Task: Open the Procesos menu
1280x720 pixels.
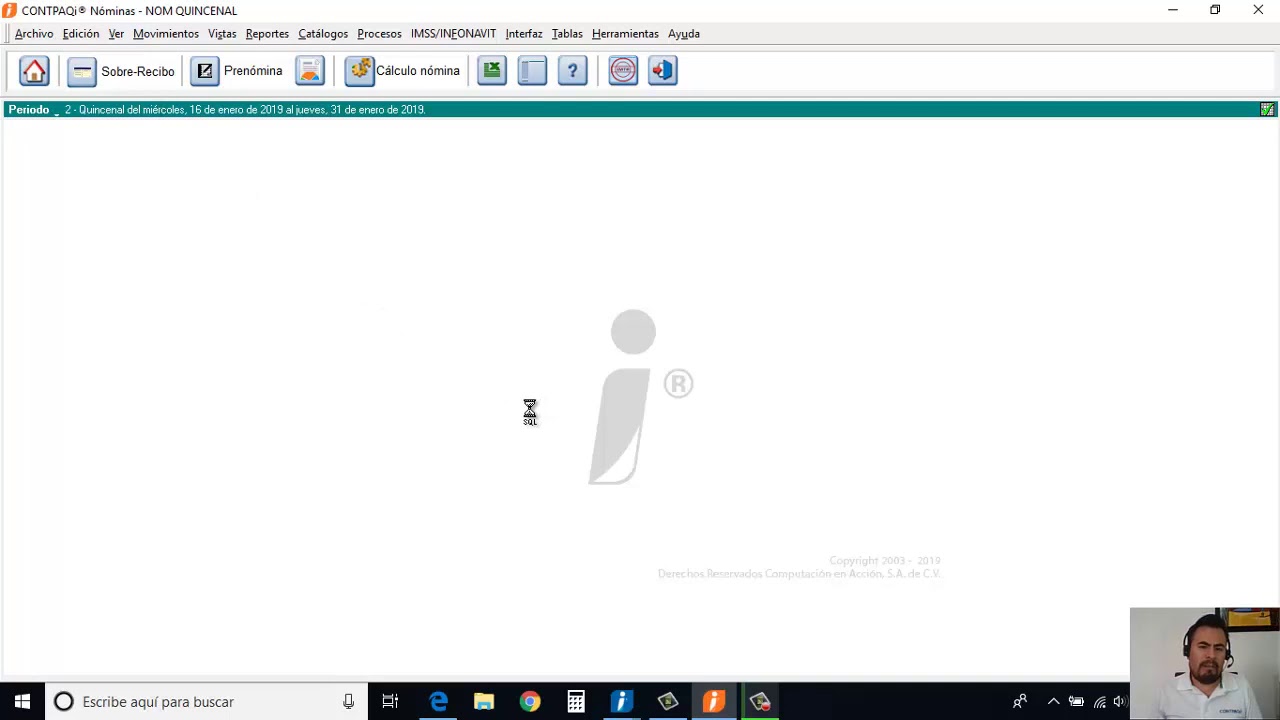Action: [379, 33]
